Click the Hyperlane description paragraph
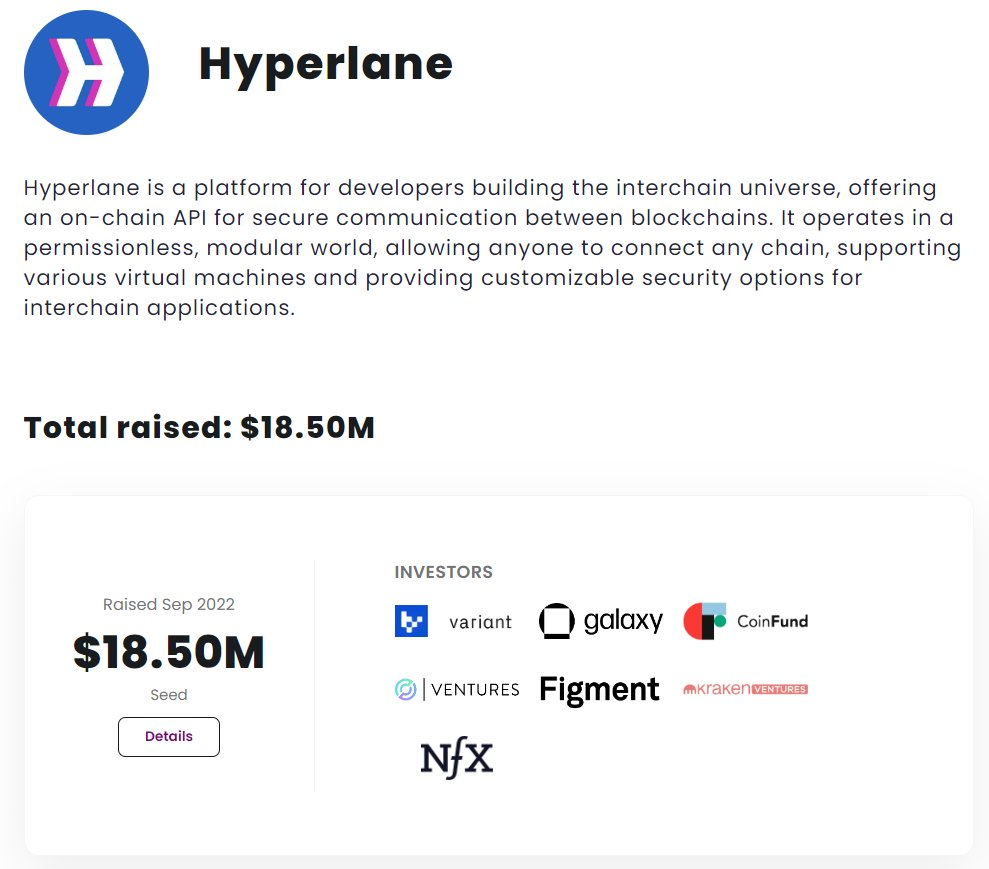 tap(492, 248)
